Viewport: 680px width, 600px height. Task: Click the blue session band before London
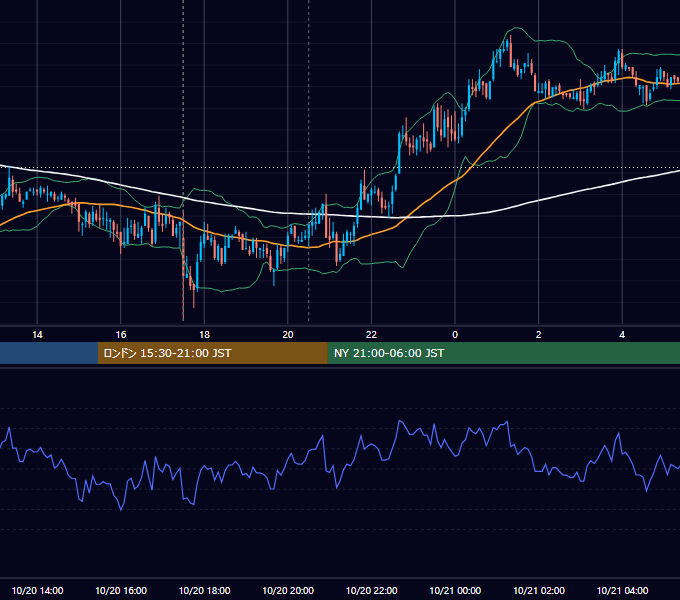pyautogui.click(x=49, y=353)
